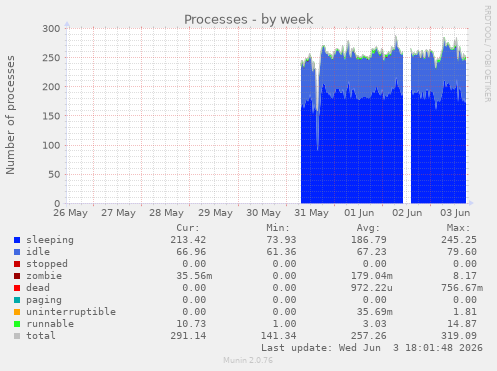The width and height of the screenshot is (497, 371).
Task: Click the '03 Jun' x-axis label
Action: 455,213
